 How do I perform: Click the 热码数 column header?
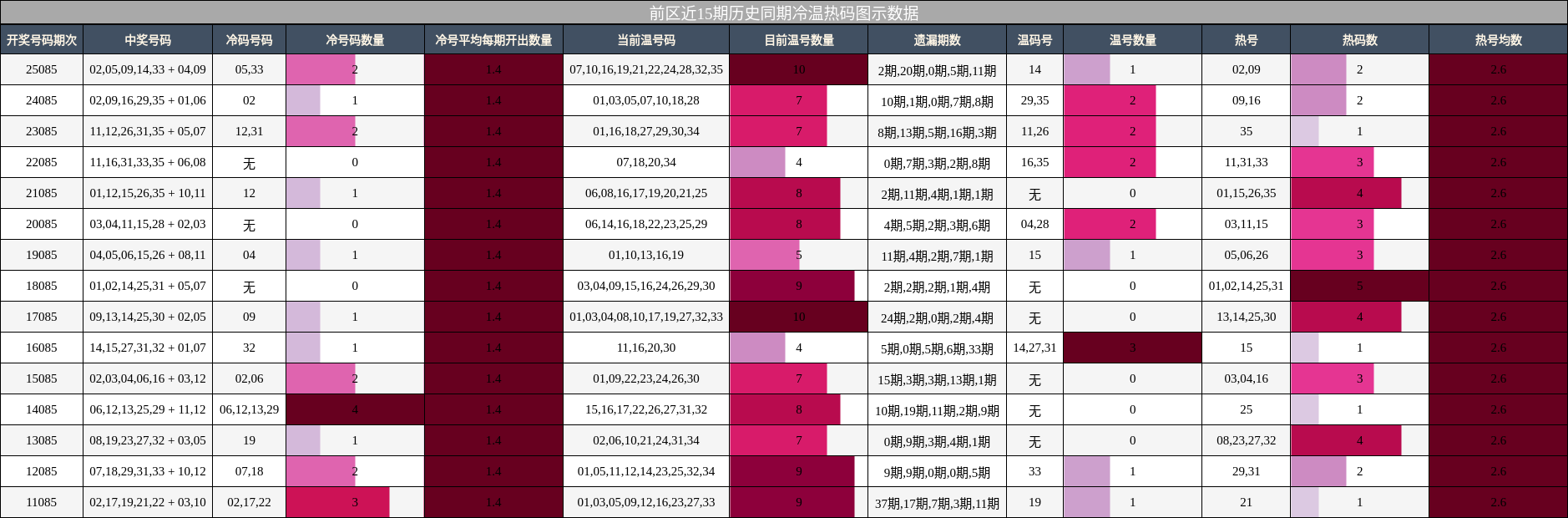coord(1359,40)
